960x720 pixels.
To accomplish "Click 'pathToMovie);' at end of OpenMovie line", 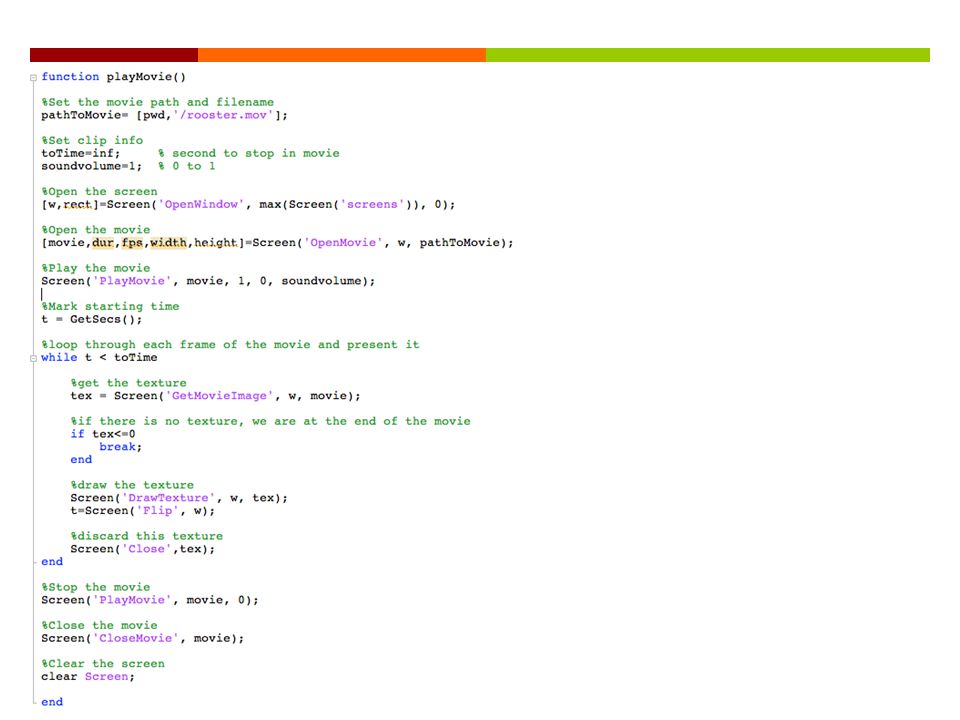I will point(467,243).
